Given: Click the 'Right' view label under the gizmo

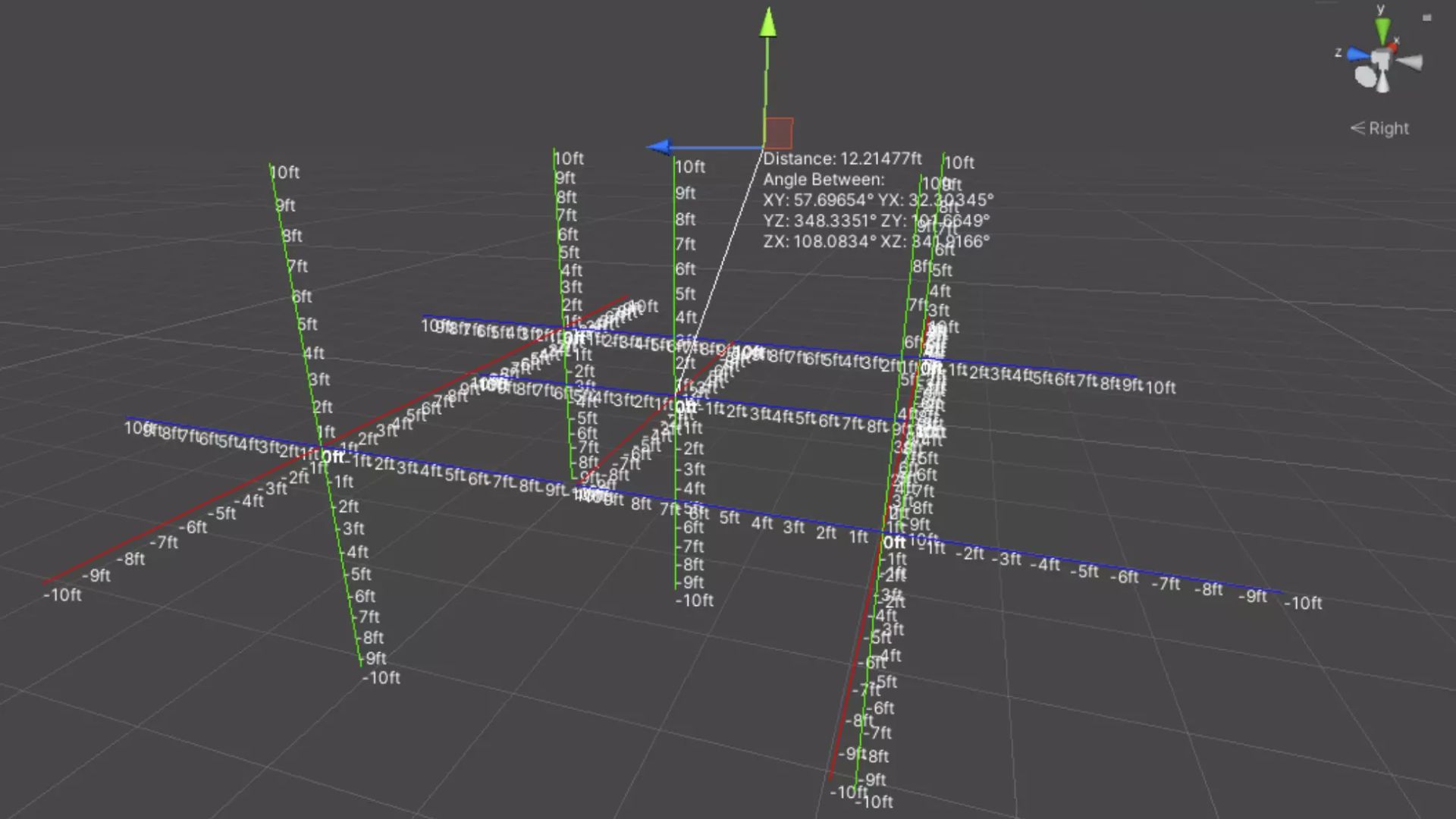Looking at the screenshot, I should coord(1390,127).
